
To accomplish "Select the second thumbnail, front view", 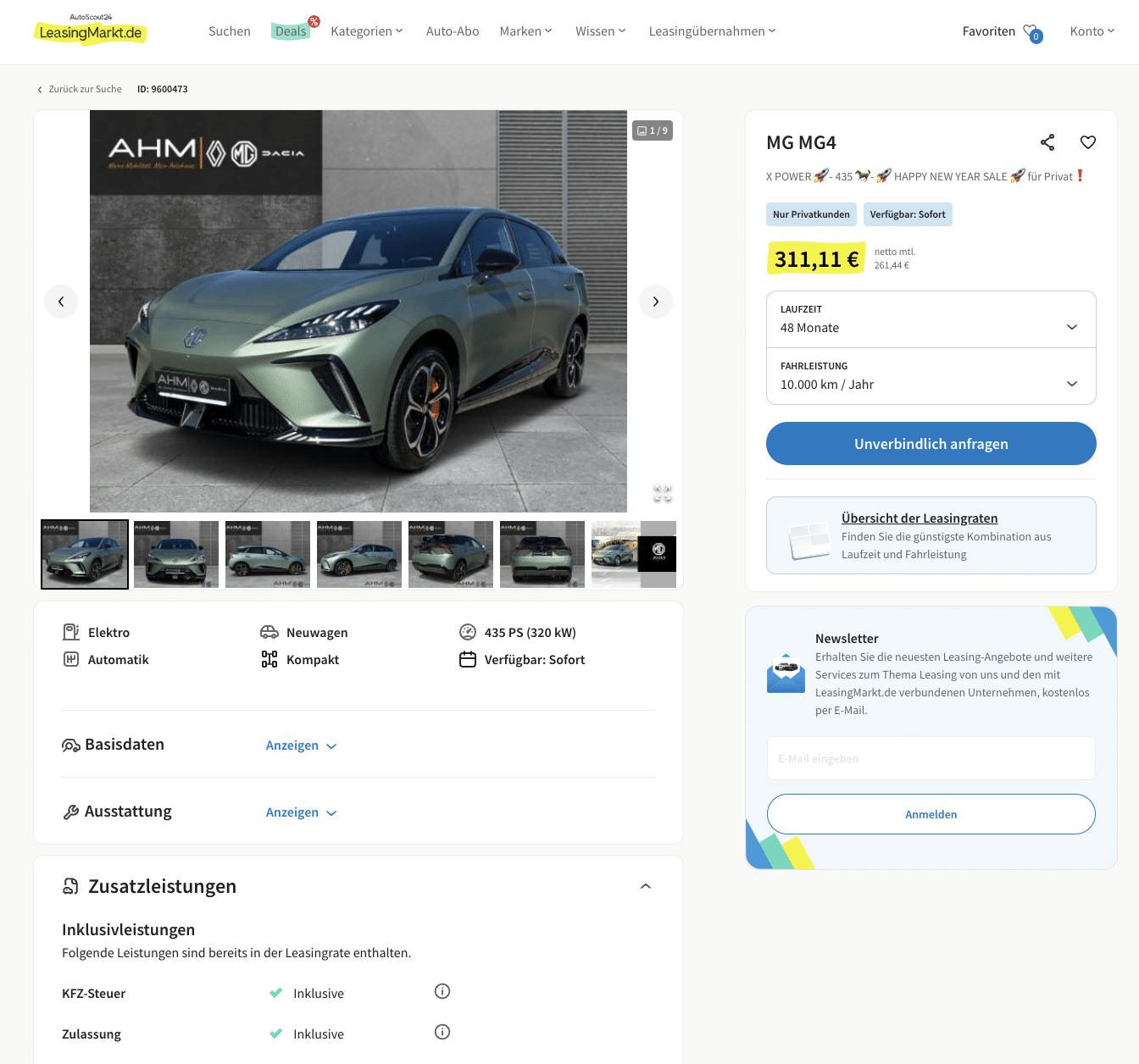I will pyautogui.click(x=176, y=554).
